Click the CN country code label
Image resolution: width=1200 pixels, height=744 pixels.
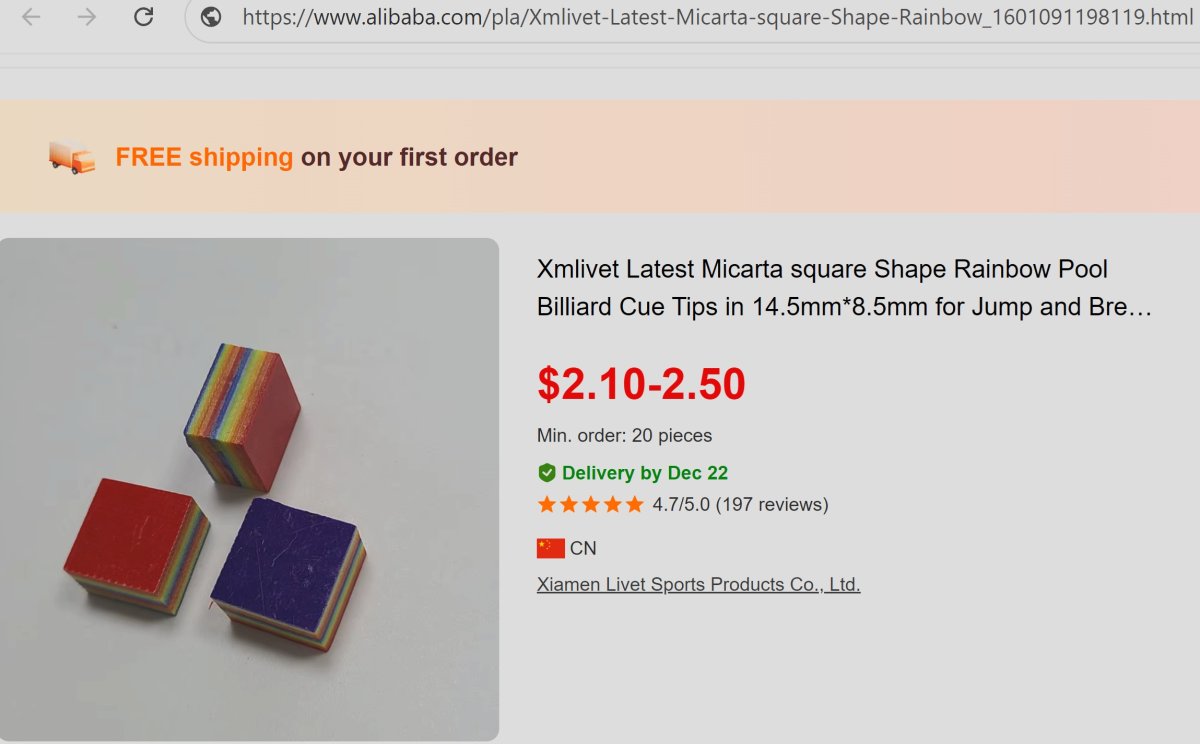[x=583, y=548]
